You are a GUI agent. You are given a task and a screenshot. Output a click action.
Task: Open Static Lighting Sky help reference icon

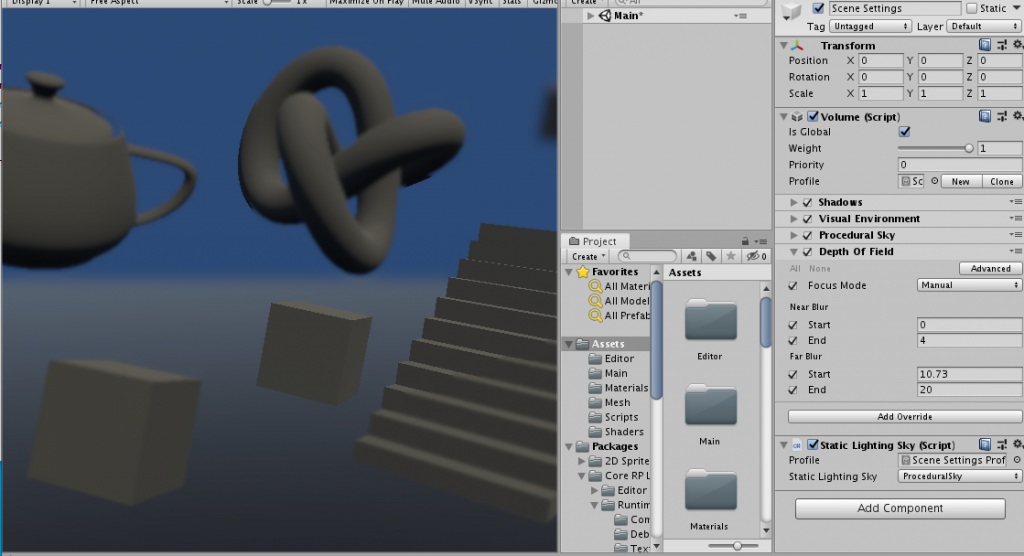(985, 444)
